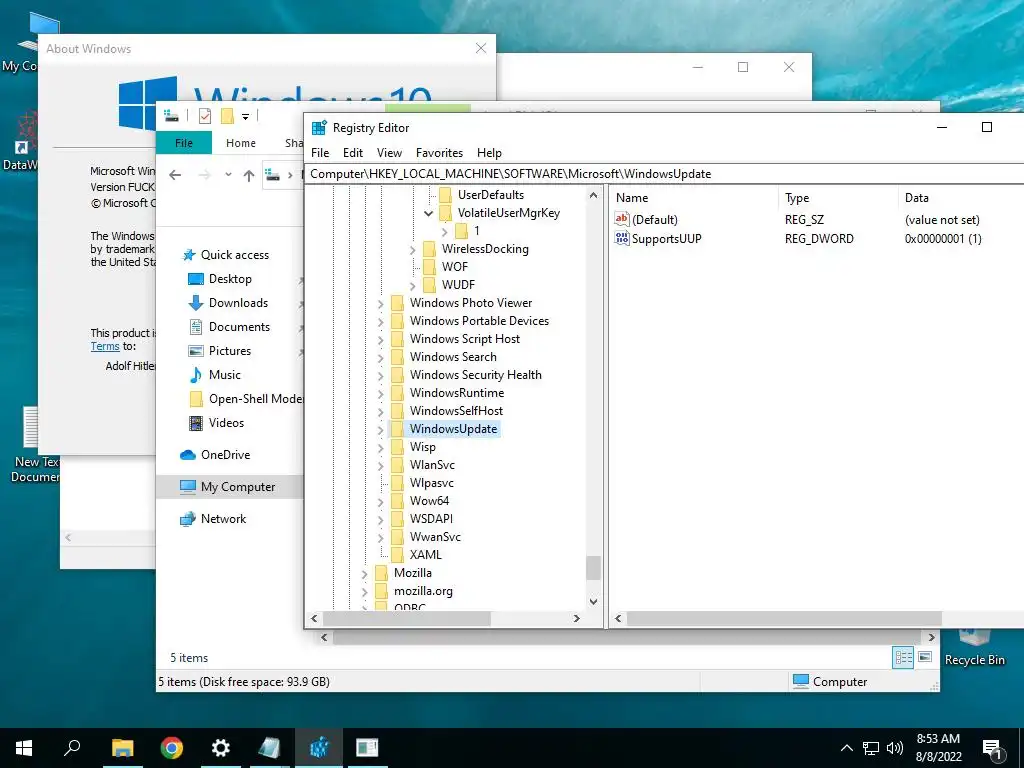Select the WOF key folder icon
The image size is (1024, 768).
(x=430, y=266)
